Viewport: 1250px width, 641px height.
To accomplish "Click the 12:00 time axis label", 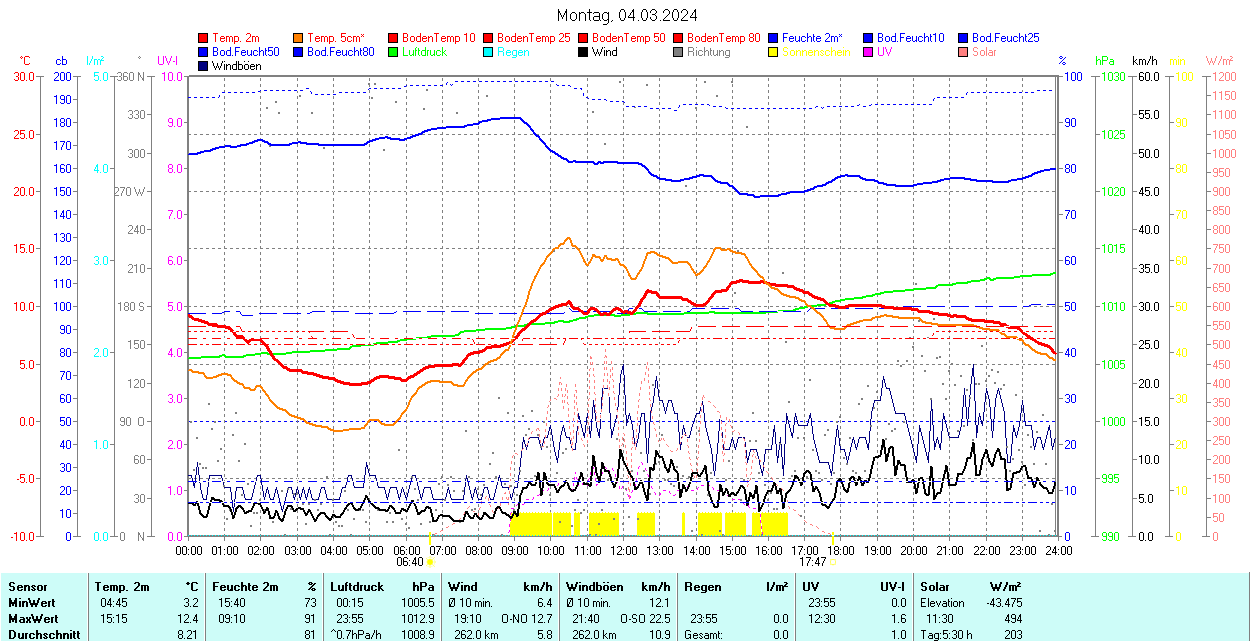I will (x=624, y=550).
